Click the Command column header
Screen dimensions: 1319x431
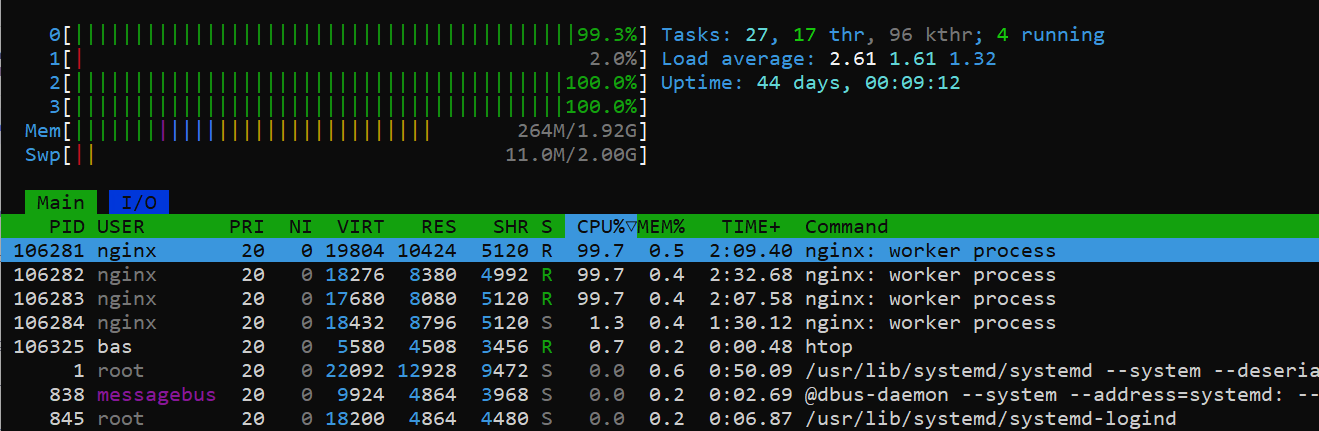tap(846, 227)
